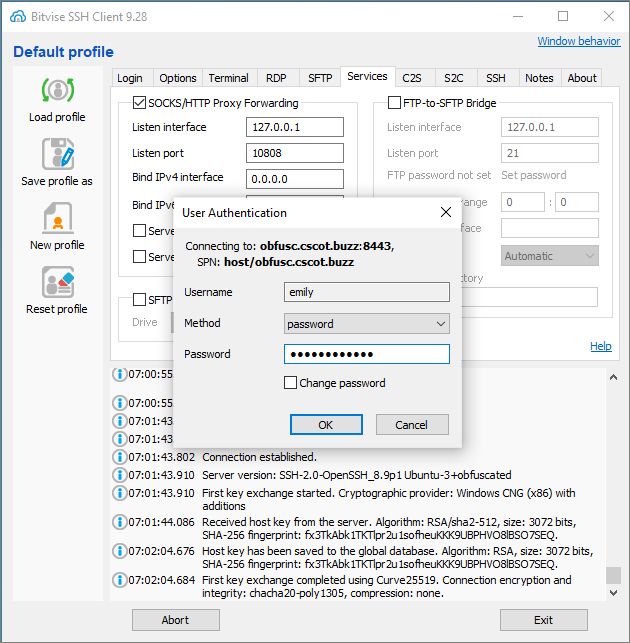Click info icon next to 07:02:04.684 log entry
The image size is (630, 643).
(x=119, y=580)
